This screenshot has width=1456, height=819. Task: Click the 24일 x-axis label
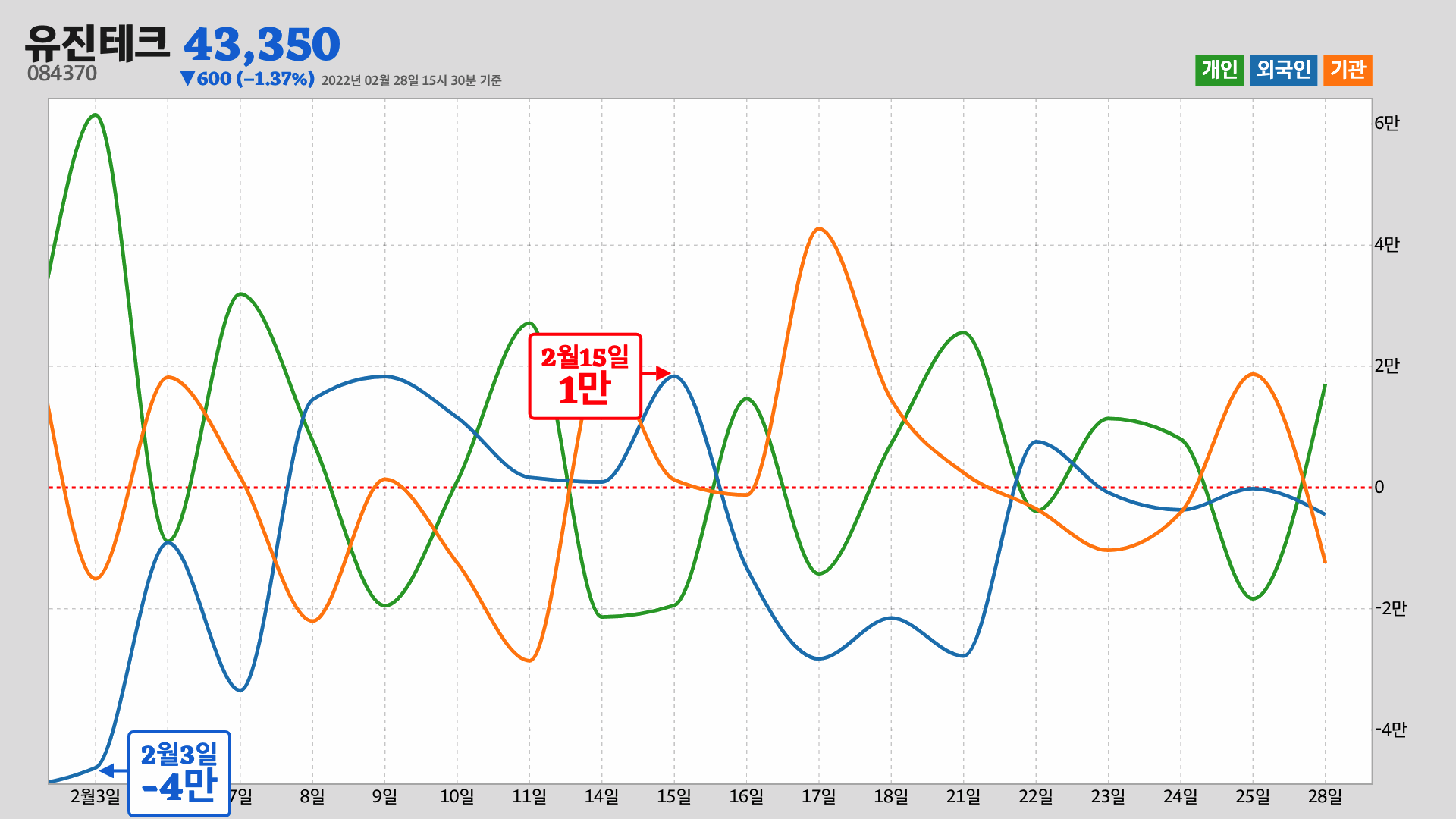1181,796
